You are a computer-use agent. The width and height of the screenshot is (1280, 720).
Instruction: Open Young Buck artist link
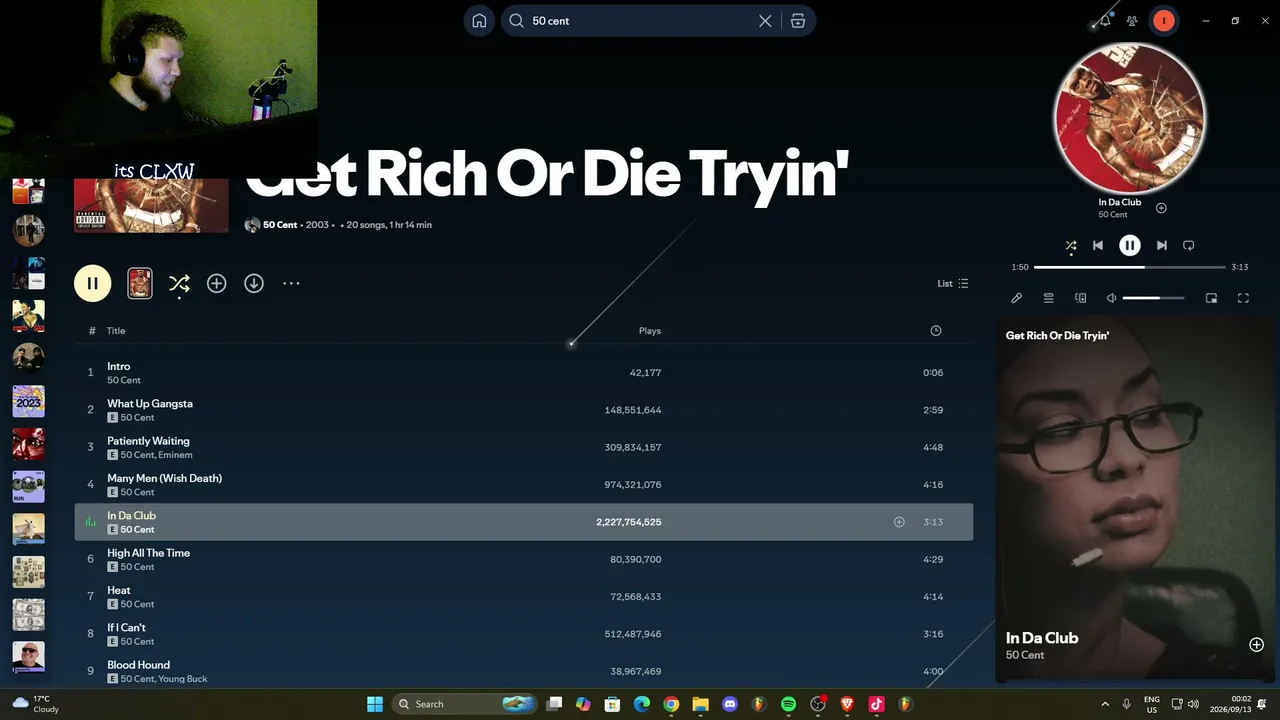coord(183,679)
